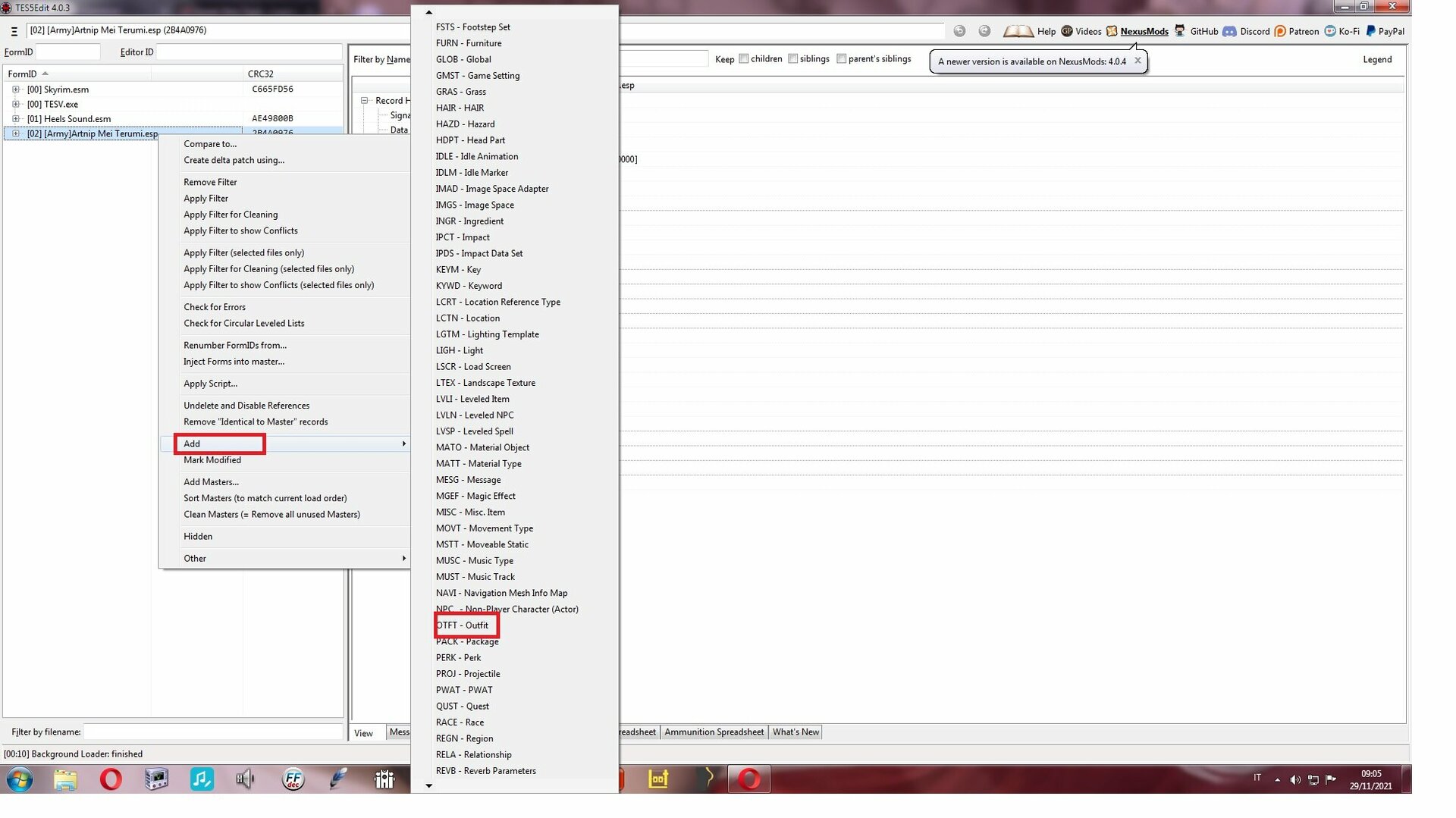The image size is (1456, 818).
Task: Open the Discord icon
Action: [1229, 31]
